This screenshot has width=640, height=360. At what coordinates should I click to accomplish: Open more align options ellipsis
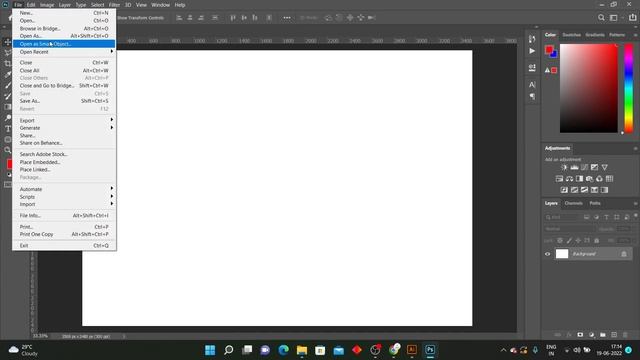pyautogui.click(x=287, y=18)
